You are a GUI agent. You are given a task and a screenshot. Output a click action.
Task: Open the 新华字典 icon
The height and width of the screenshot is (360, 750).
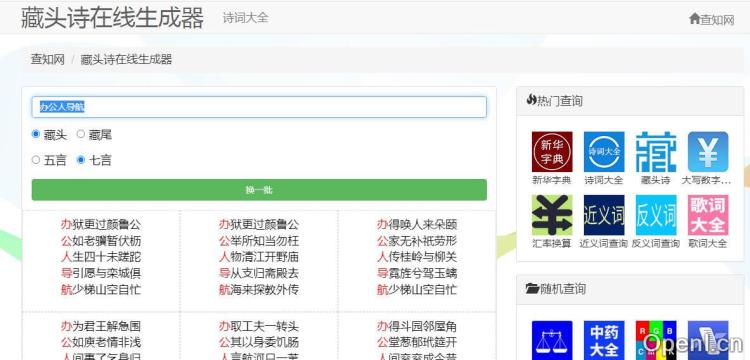(x=551, y=152)
